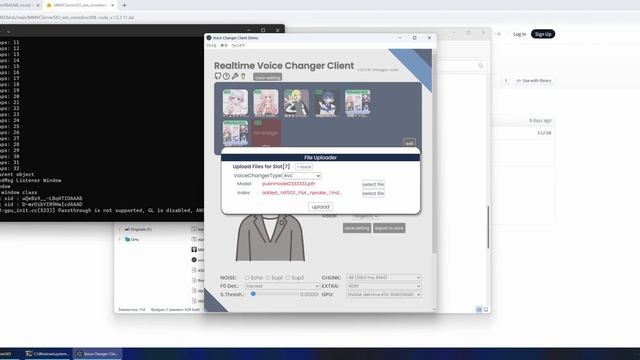Viewport: 640px width, 360px height.
Task: Click the export to onnx button
Action: coord(389,228)
